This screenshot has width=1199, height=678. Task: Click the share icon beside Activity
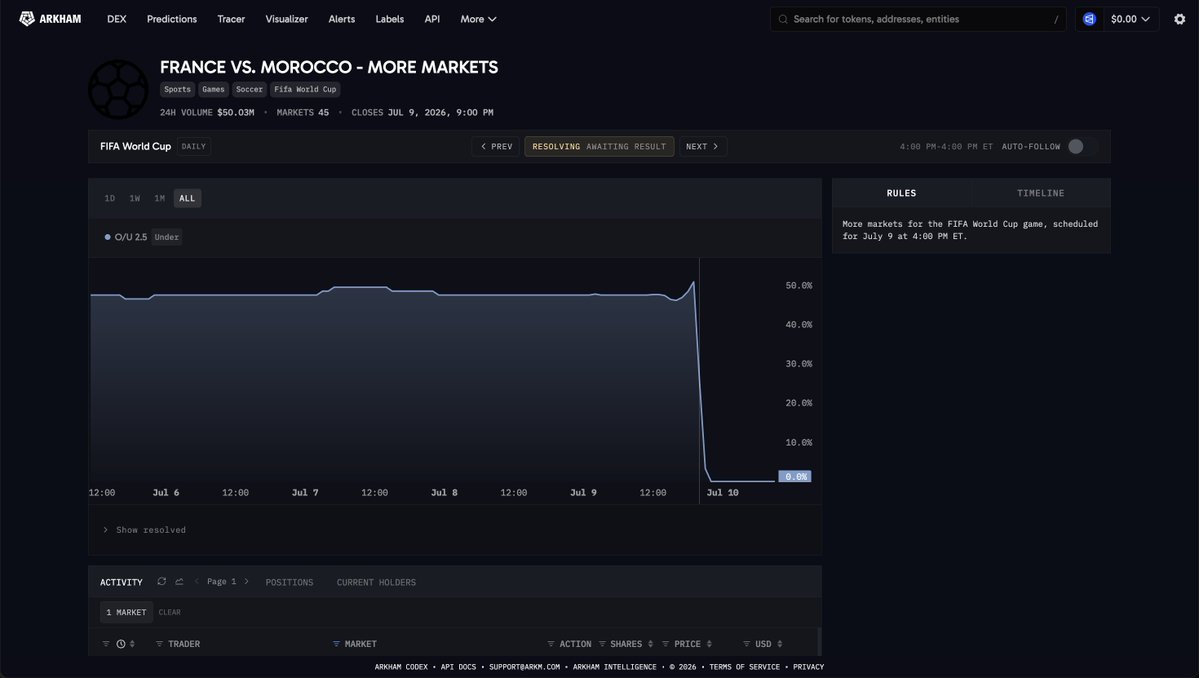tap(179, 582)
